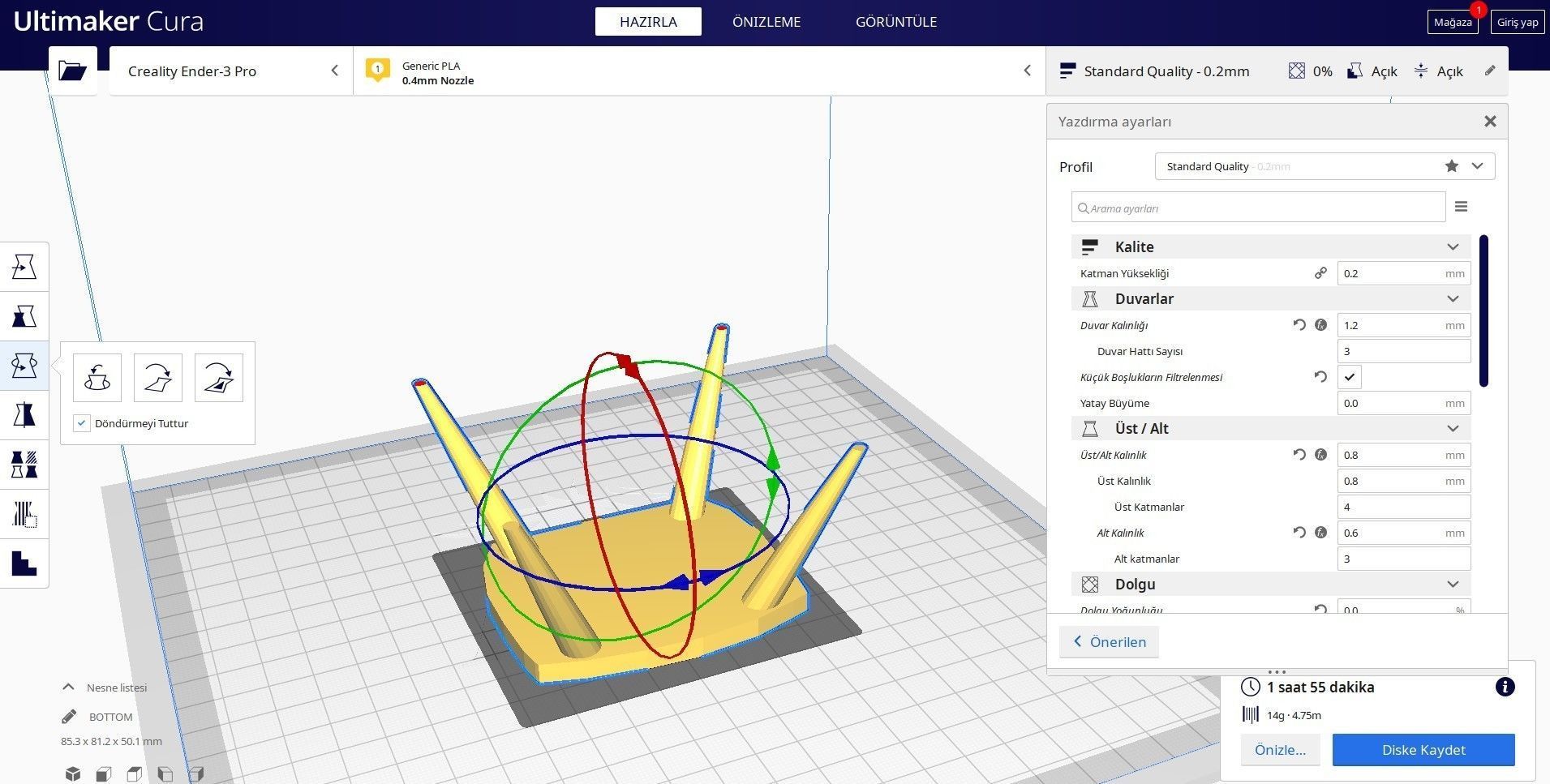Expand the Creality Ender-3 Pro printer selector
Image resolution: width=1550 pixels, height=784 pixels.
(231, 71)
